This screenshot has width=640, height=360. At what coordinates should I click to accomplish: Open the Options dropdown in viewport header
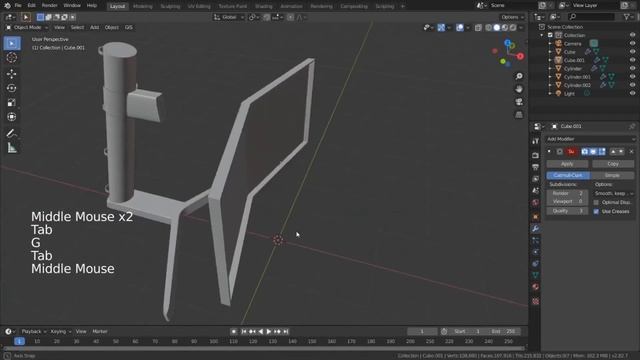click(x=512, y=17)
